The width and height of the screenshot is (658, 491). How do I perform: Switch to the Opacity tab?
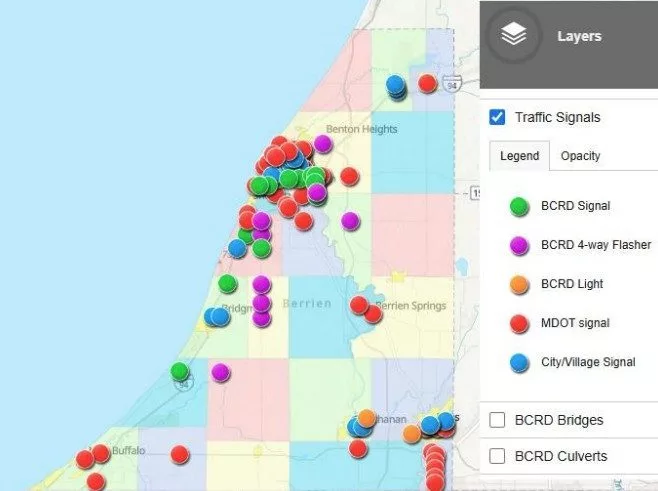point(580,156)
